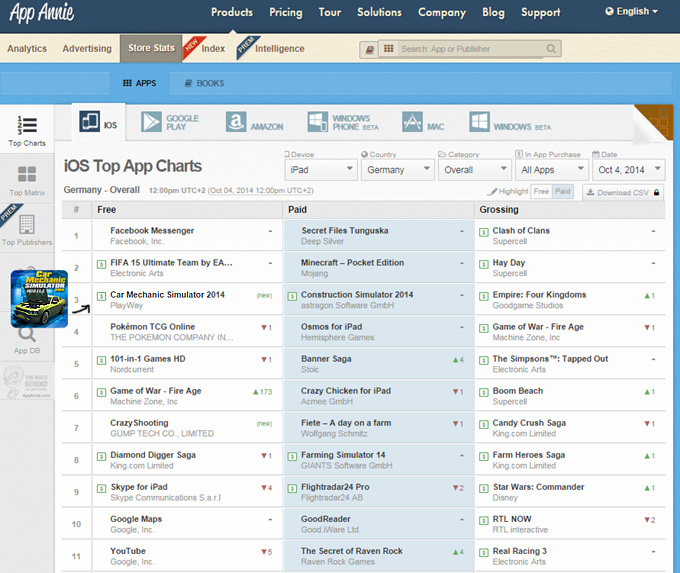This screenshot has width=680, height=573.
Task: Toggle Paid highlight option
Action: tap(562, 191)
